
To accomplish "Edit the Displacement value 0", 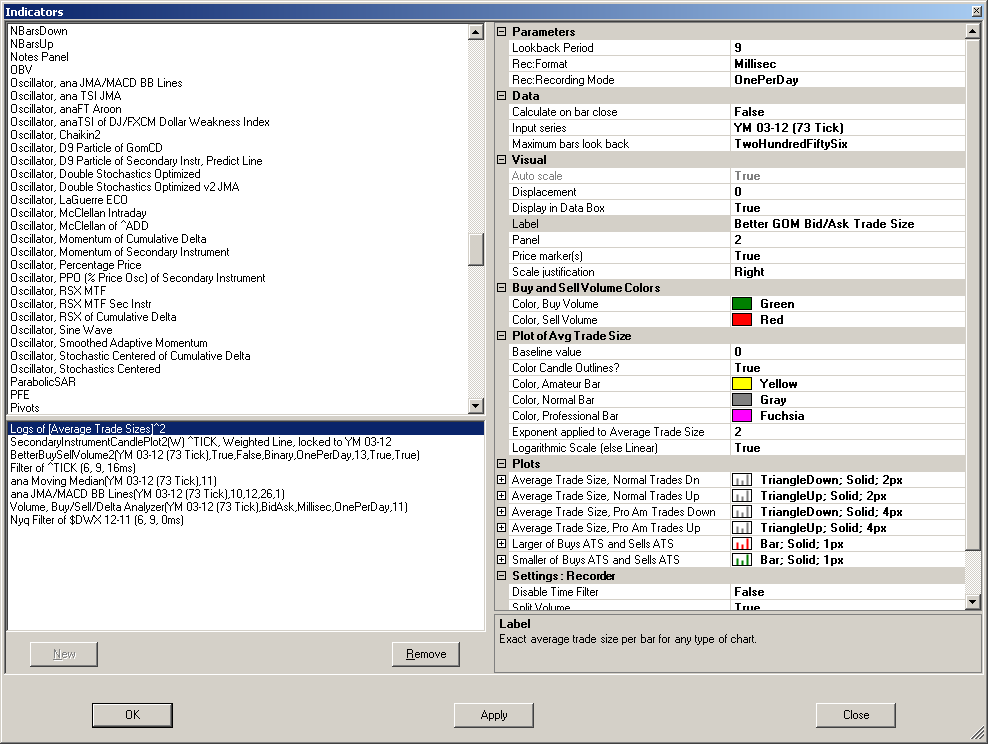I will (x=847, y=192).
